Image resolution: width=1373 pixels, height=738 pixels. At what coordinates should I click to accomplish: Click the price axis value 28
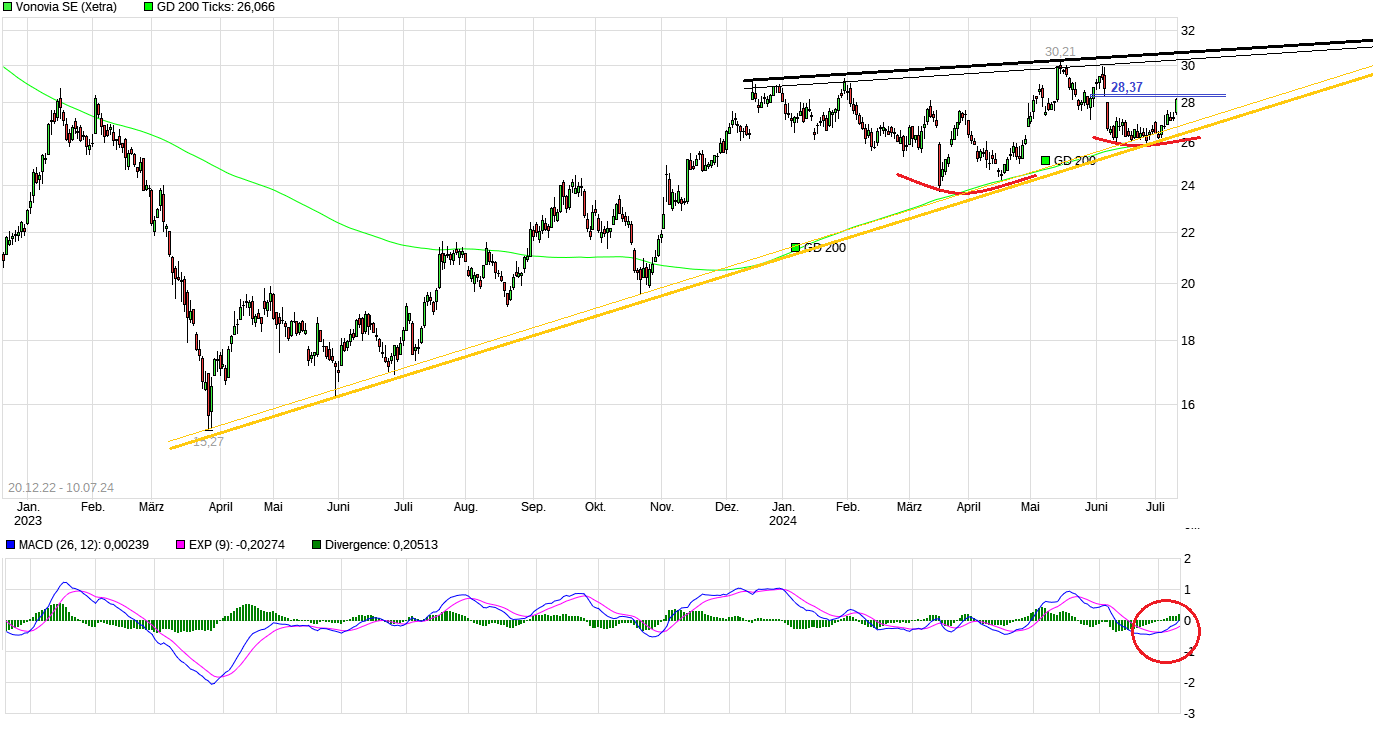pos(1188,103)
